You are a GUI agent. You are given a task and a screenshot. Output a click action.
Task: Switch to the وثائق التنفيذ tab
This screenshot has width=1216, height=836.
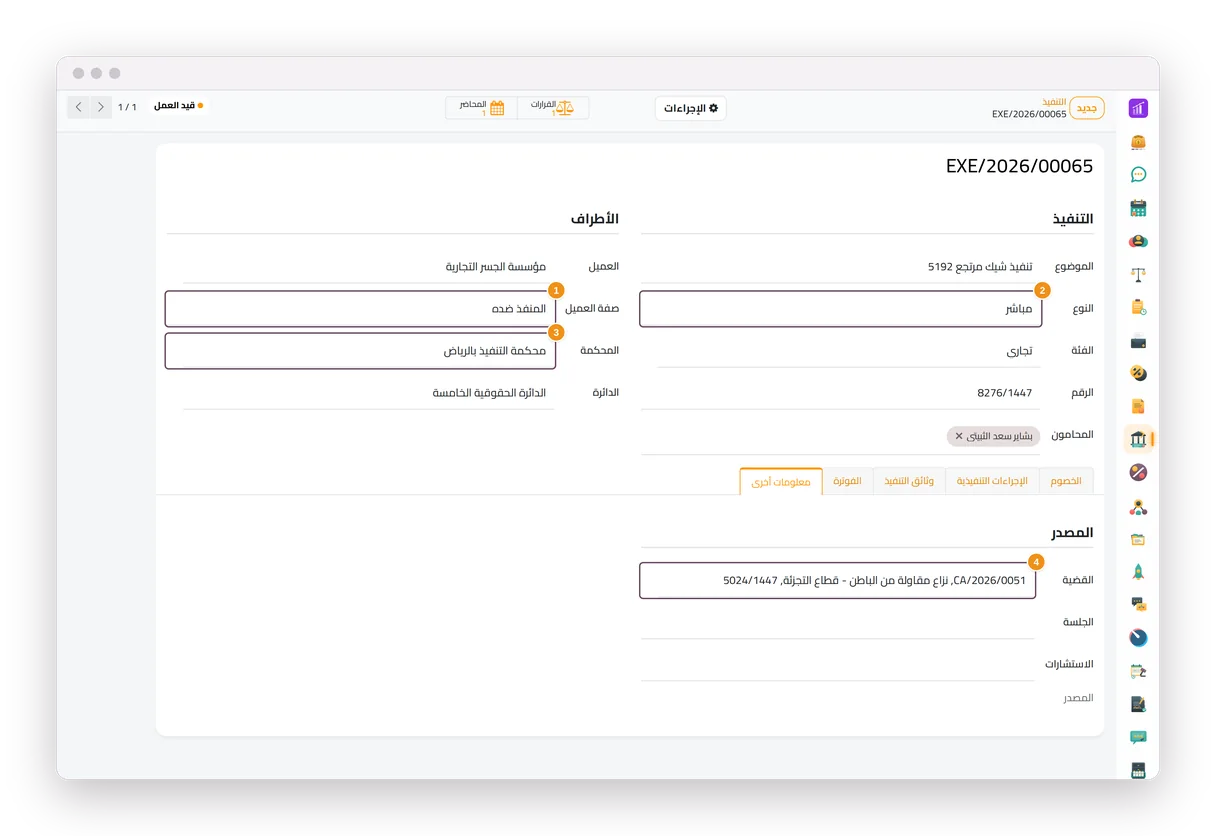pyautogui.click(x=909, y=481)
